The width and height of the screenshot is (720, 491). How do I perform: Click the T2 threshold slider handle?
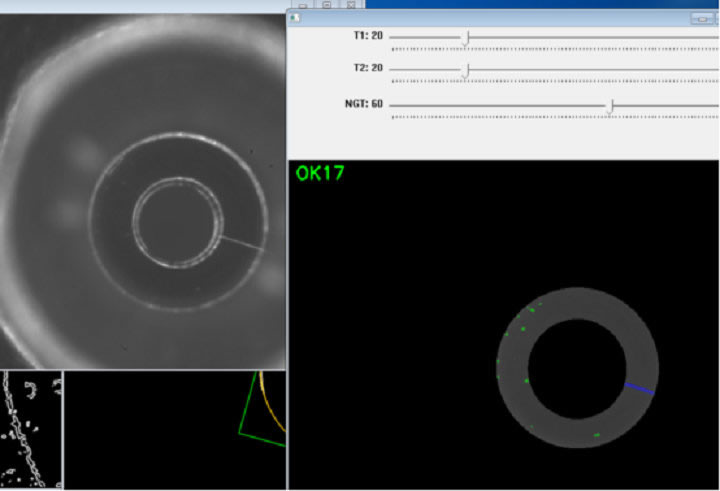[x=466, y=69]
